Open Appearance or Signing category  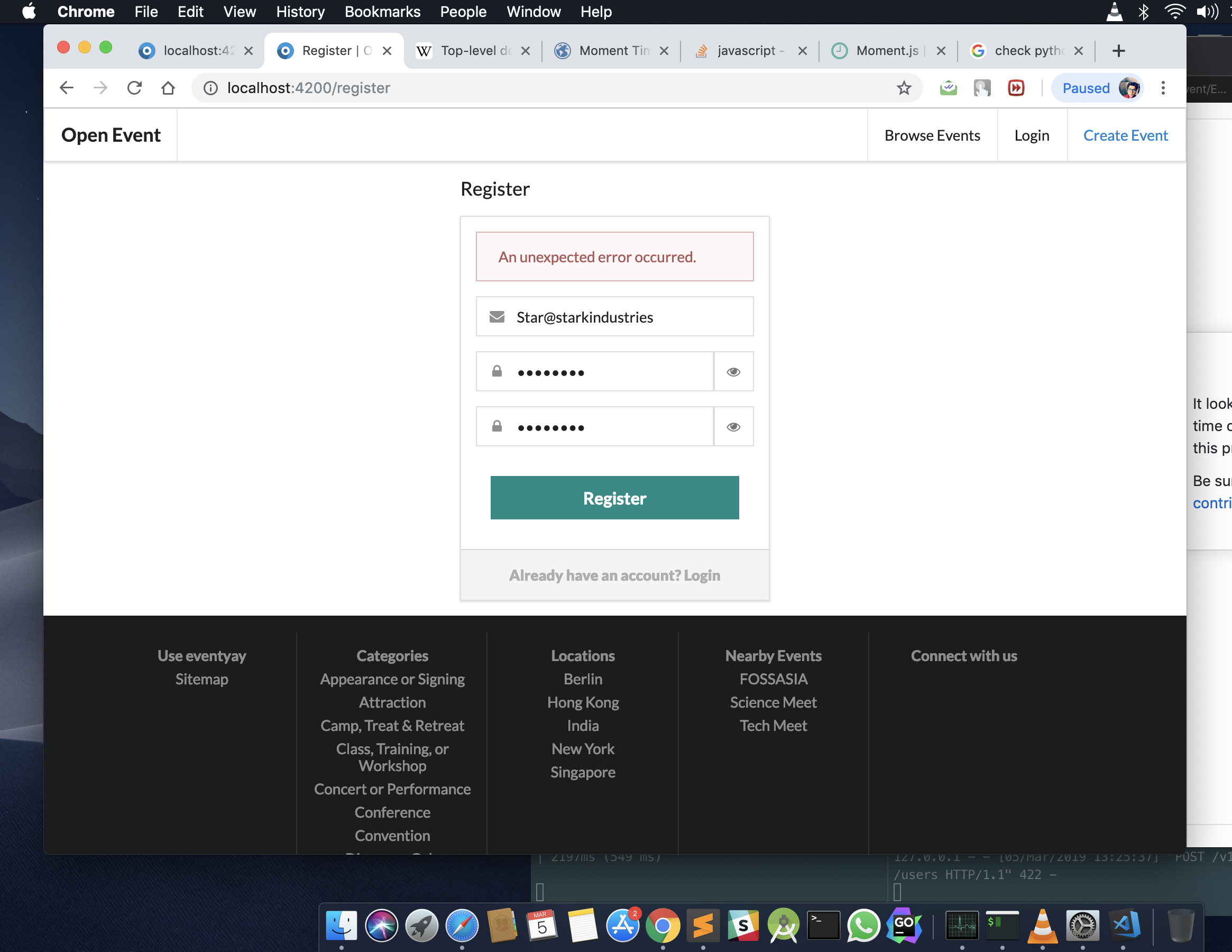(392, 679)
